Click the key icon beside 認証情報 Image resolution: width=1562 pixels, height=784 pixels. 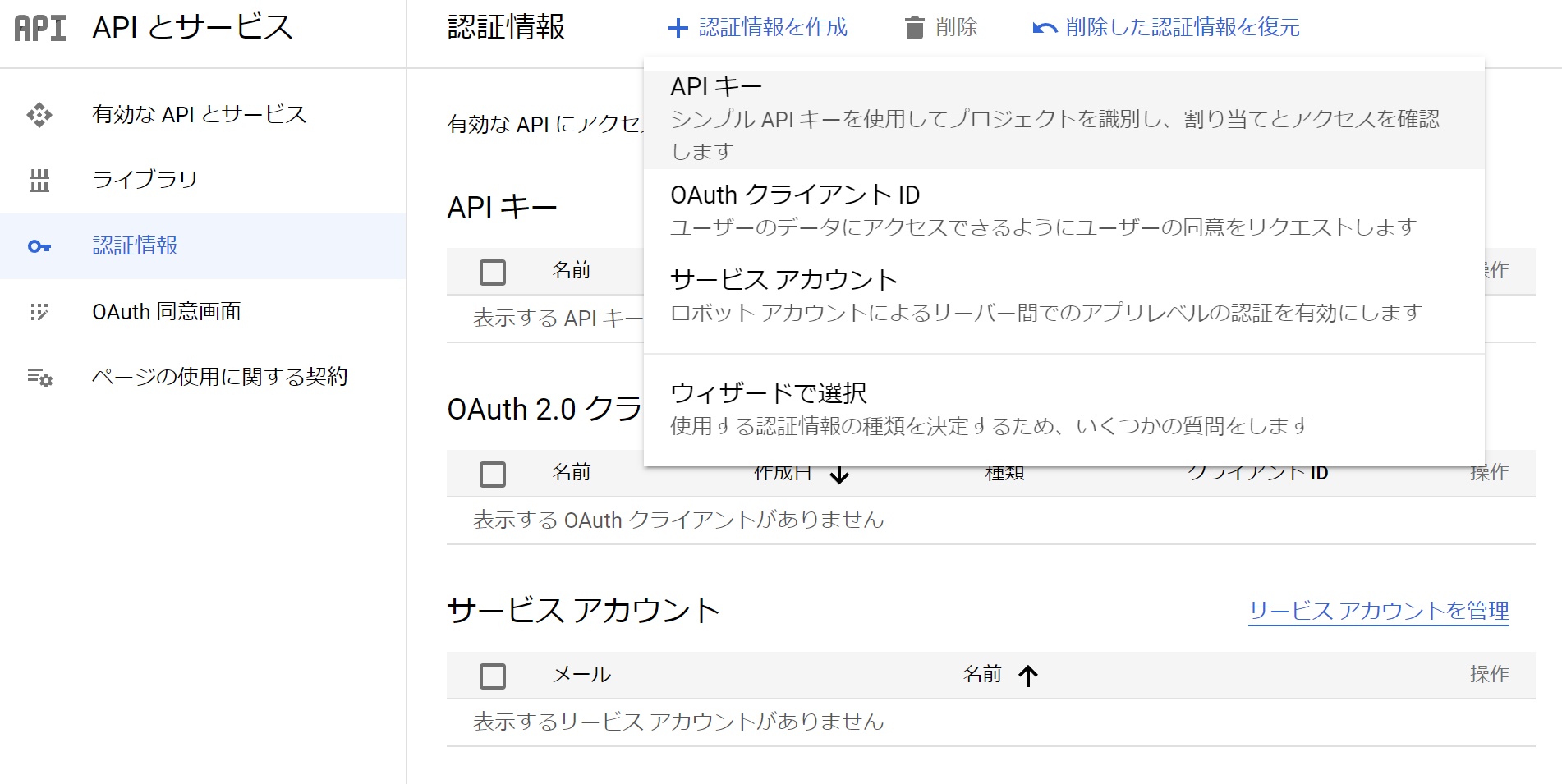(39, 246)
